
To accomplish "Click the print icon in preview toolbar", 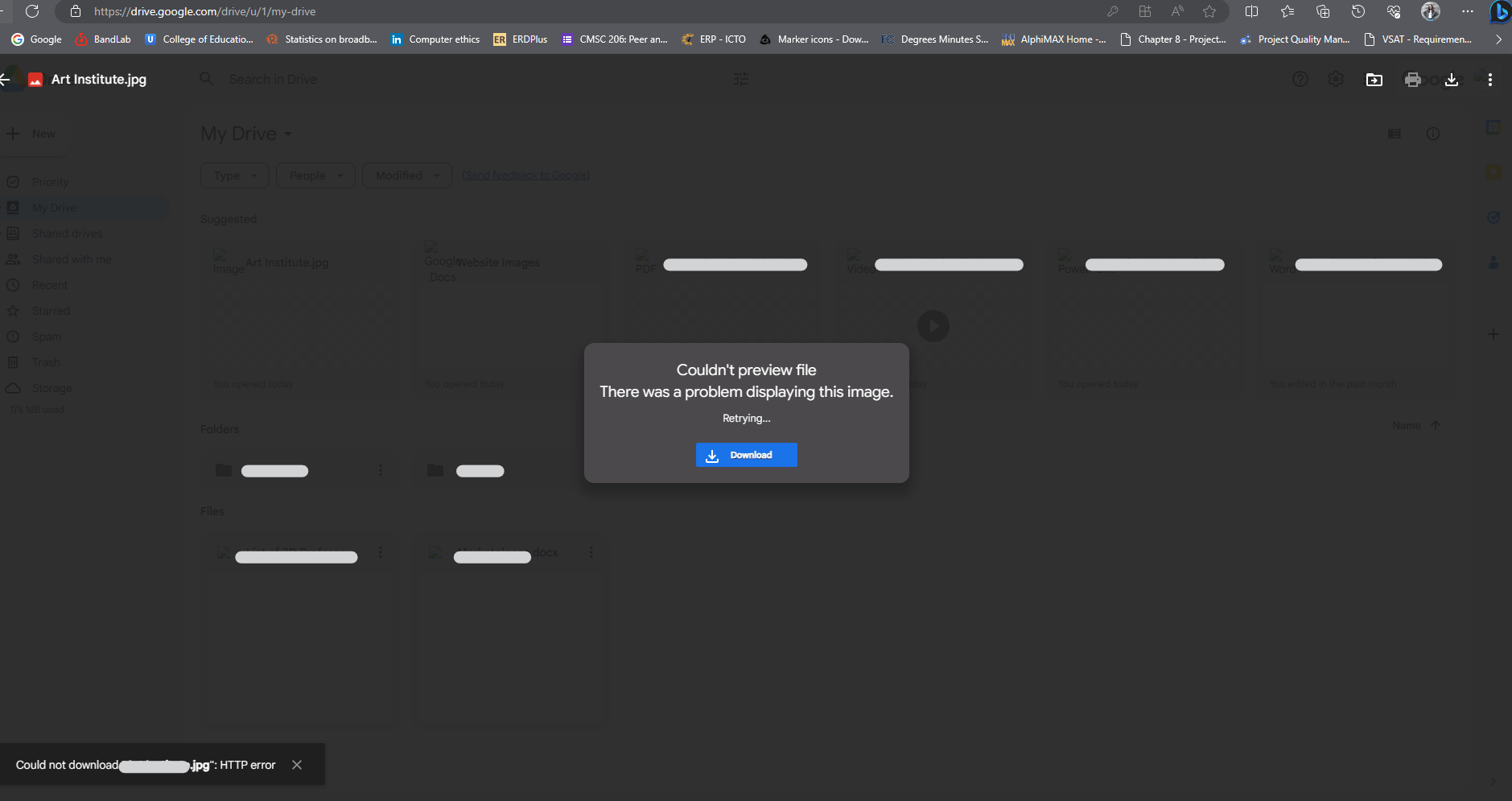I will click(1412, 79).
